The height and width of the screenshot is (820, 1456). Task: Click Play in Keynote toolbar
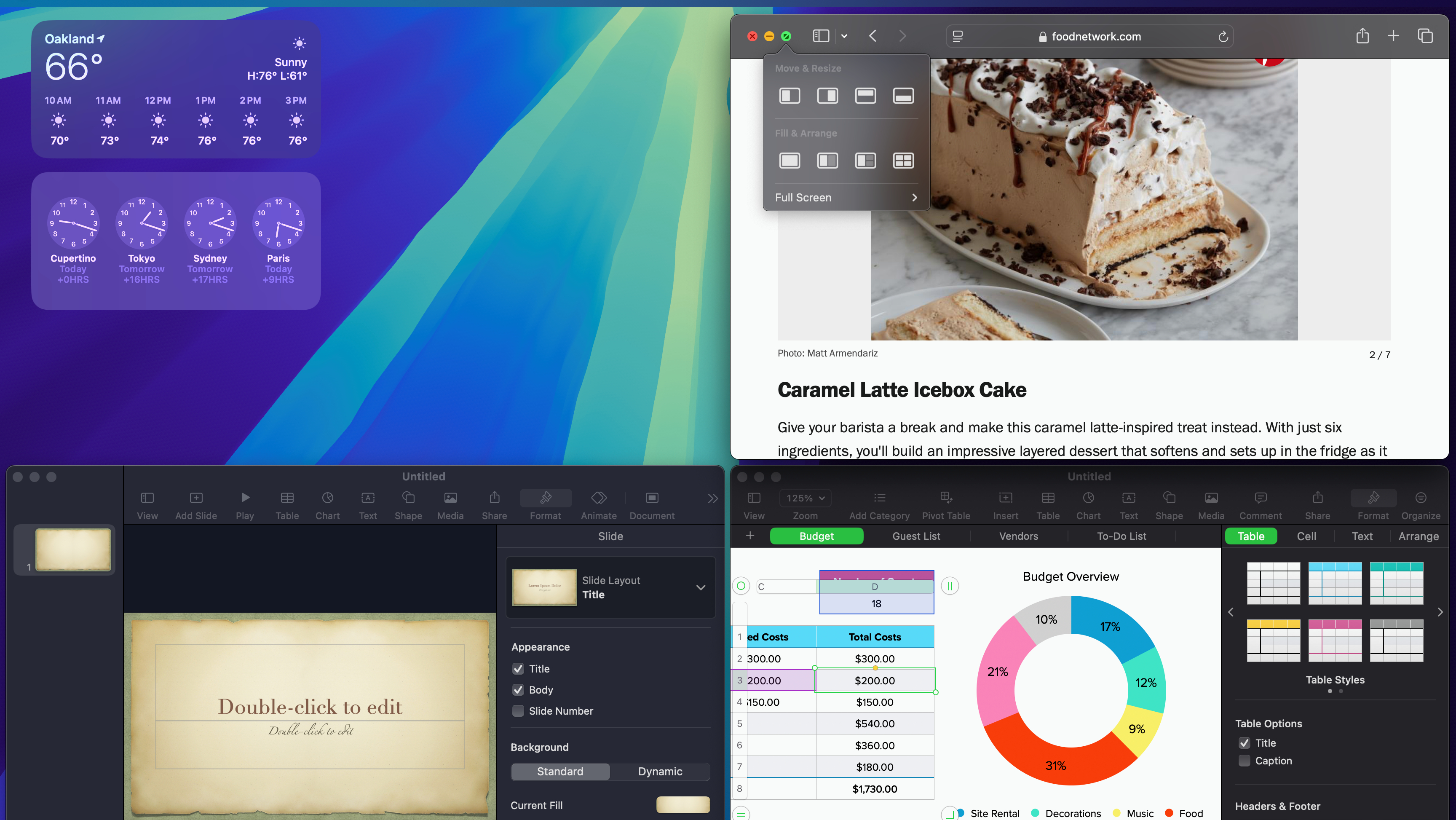click(245, 506)
